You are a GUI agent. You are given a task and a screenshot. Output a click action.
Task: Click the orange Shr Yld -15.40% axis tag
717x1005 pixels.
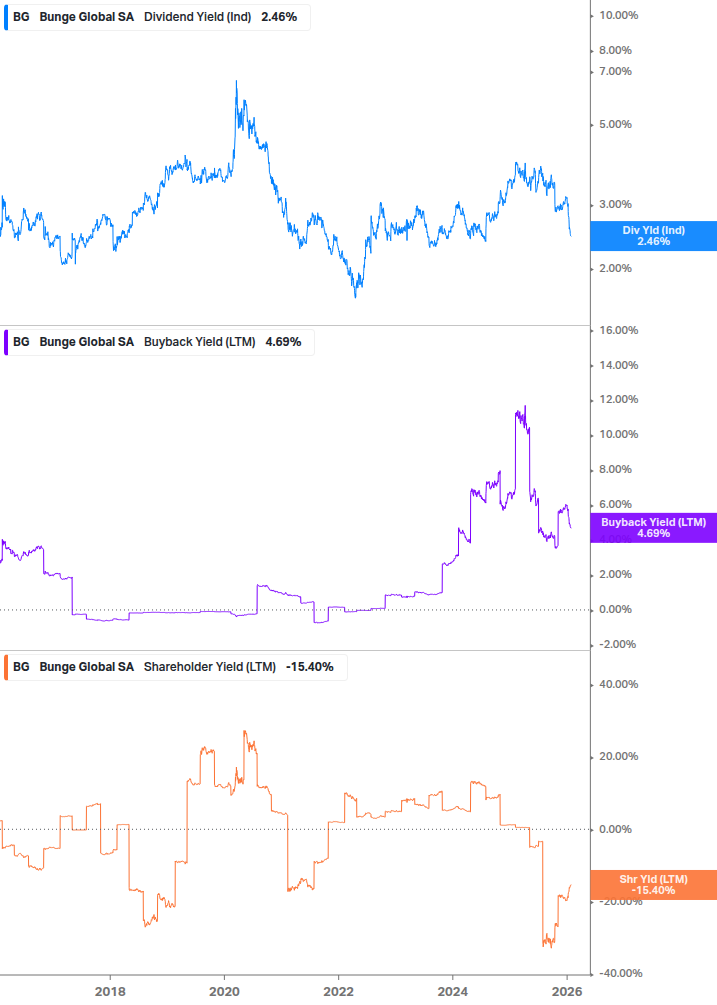tap(654, 885)
